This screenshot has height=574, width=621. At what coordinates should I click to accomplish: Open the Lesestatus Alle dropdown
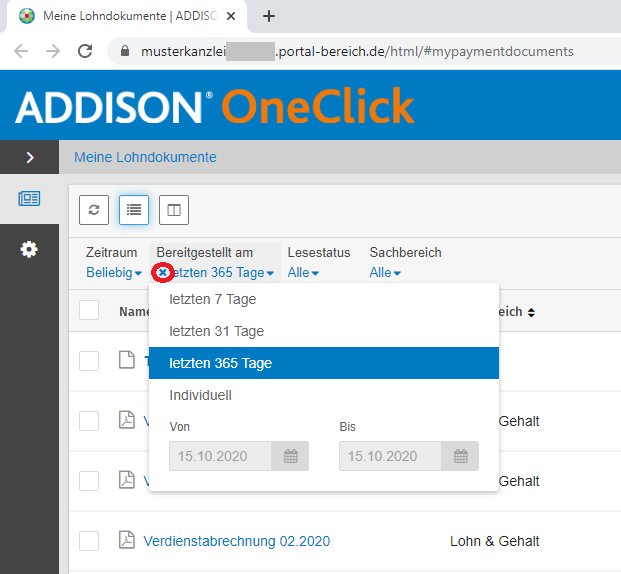pyautogui.click(x=303, y=273)
